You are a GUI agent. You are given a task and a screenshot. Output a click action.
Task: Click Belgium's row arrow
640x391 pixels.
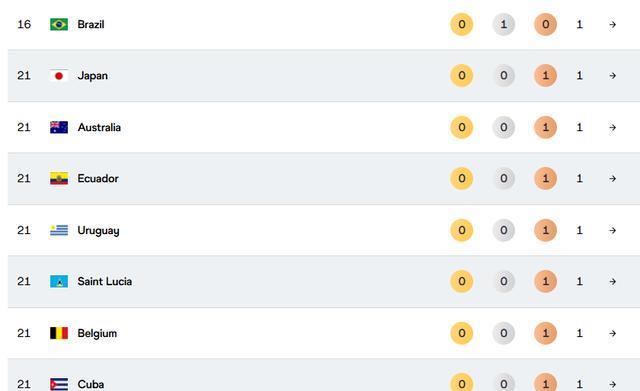pos(612,333)
